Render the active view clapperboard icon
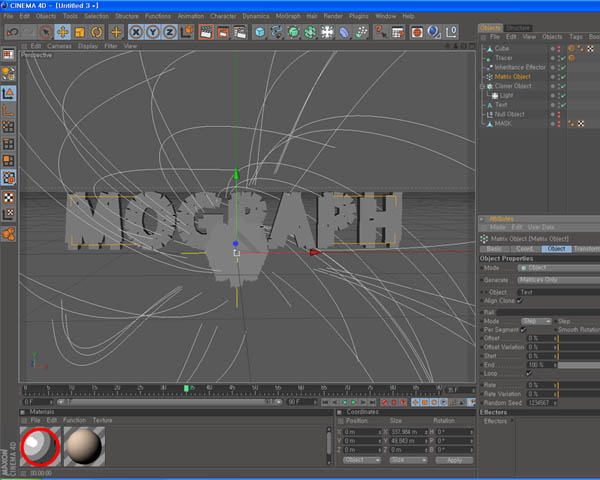 (206, 32)
